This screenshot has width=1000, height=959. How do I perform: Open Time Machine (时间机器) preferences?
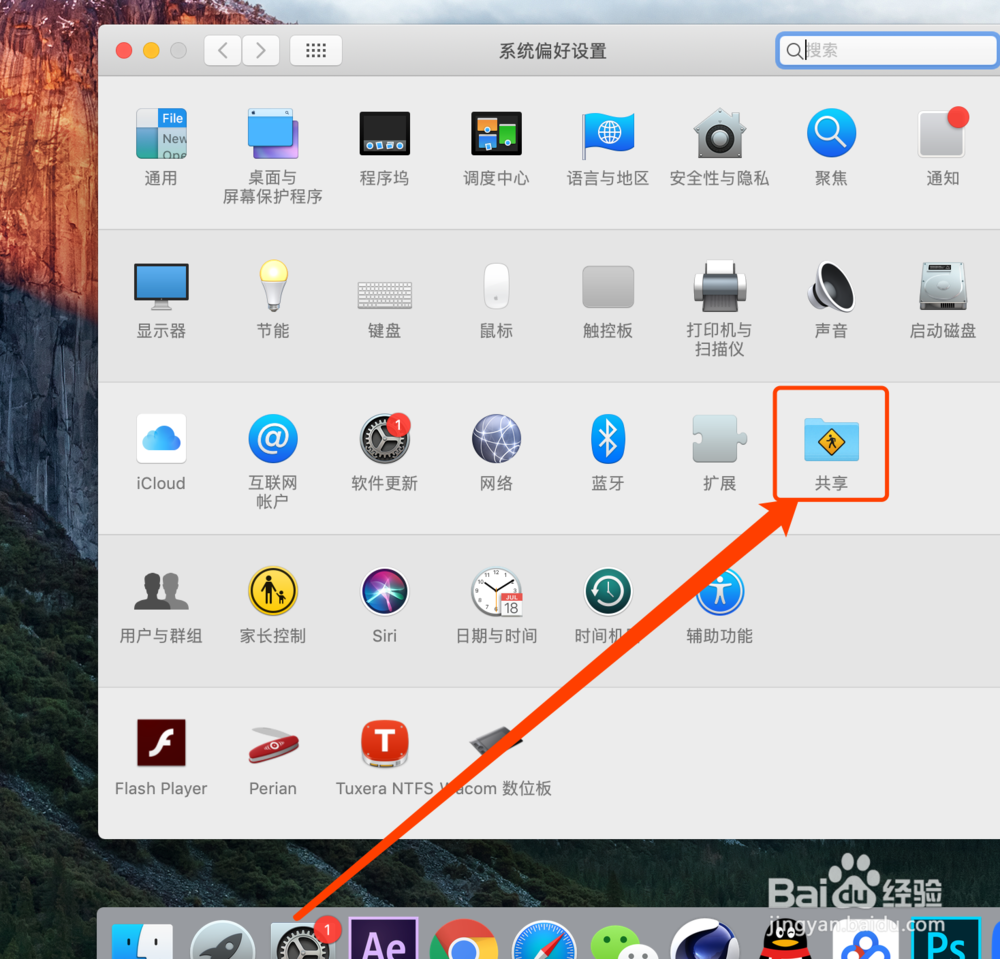point(608,590)
